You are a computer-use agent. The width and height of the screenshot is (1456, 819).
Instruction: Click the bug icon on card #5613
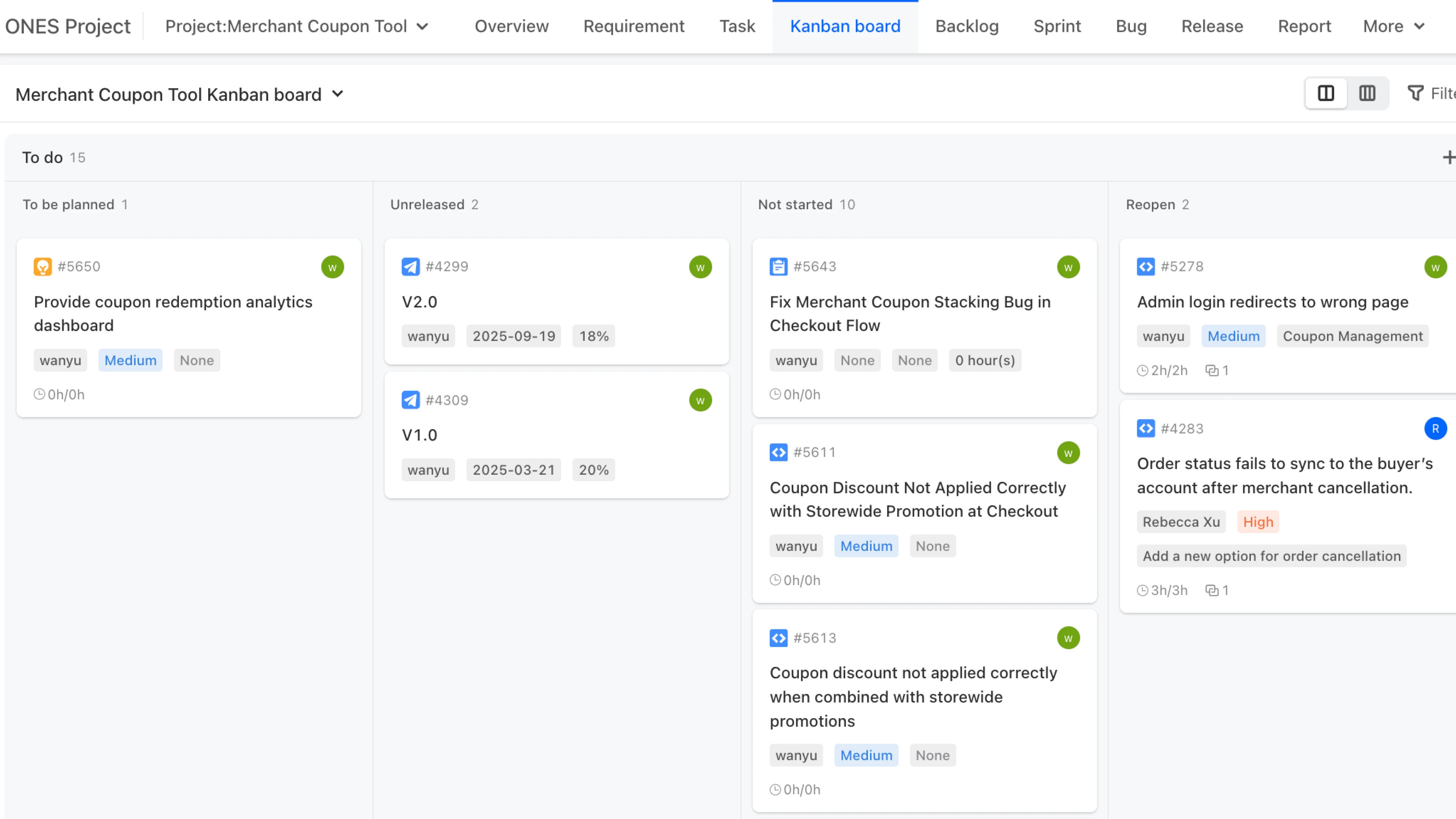point(778,637)
